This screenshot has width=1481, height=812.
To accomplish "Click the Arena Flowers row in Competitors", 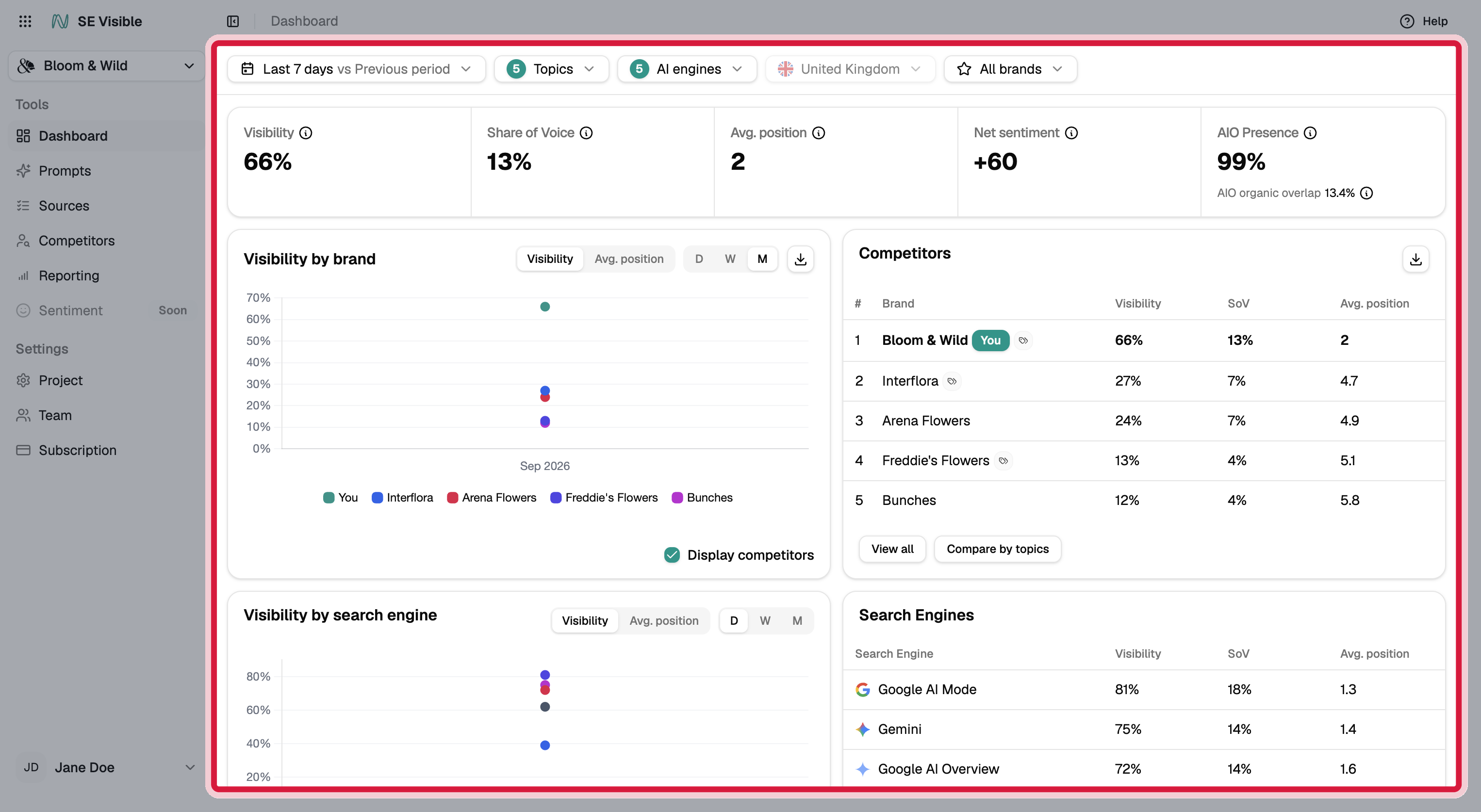I will point(1144,421).
